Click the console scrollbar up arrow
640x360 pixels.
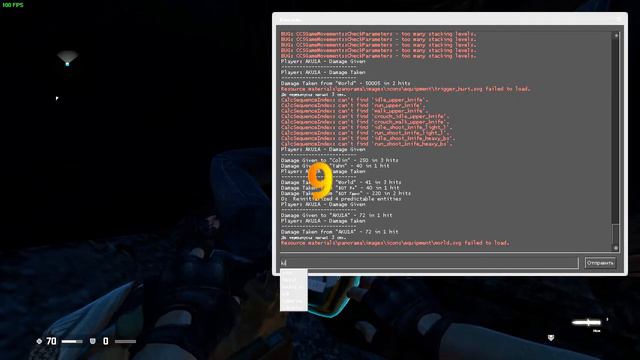(616, 36)
